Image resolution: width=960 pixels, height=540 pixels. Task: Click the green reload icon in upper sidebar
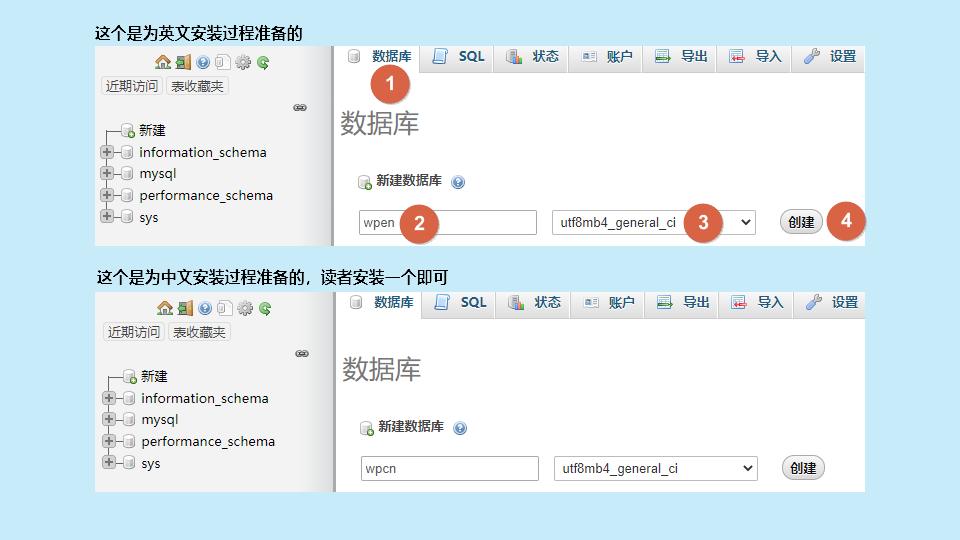[263, 62]
